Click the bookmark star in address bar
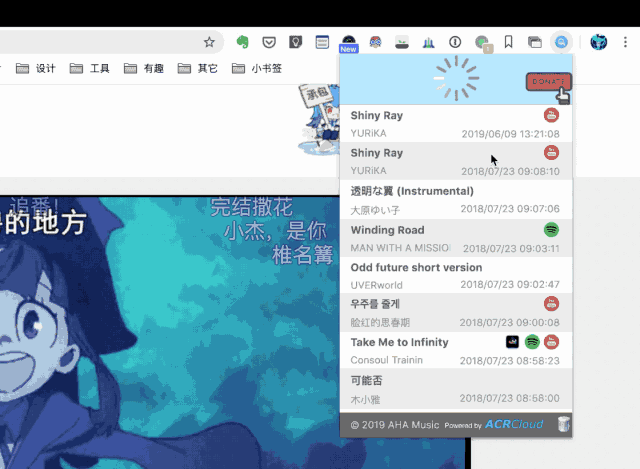This screenshot has width=640, height=469. point(209,42)
